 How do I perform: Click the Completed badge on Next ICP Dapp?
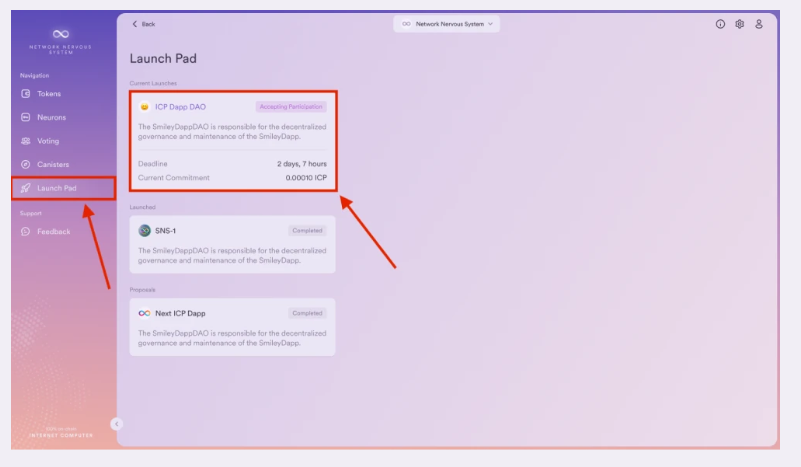tap(307, 313)
